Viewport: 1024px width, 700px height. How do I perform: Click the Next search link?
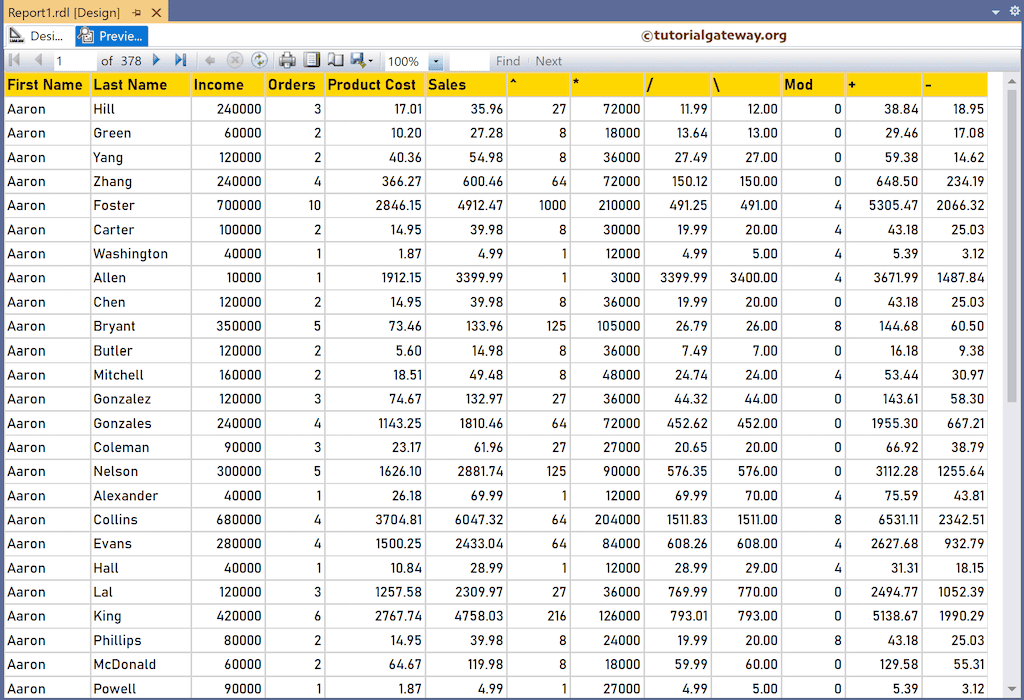pos(548,61)
